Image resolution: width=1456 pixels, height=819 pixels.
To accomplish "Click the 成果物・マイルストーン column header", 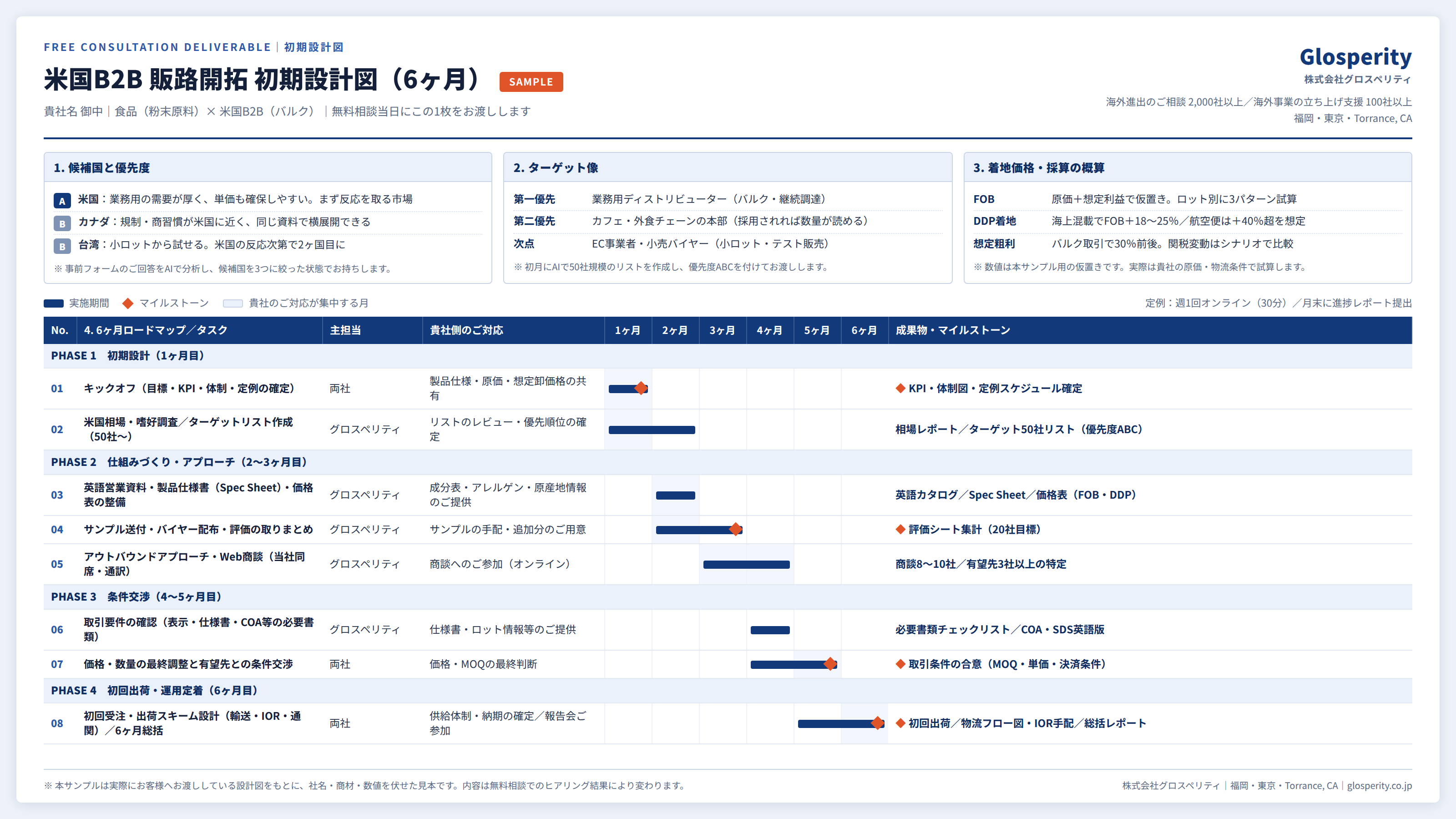I will coord(1150,330).
